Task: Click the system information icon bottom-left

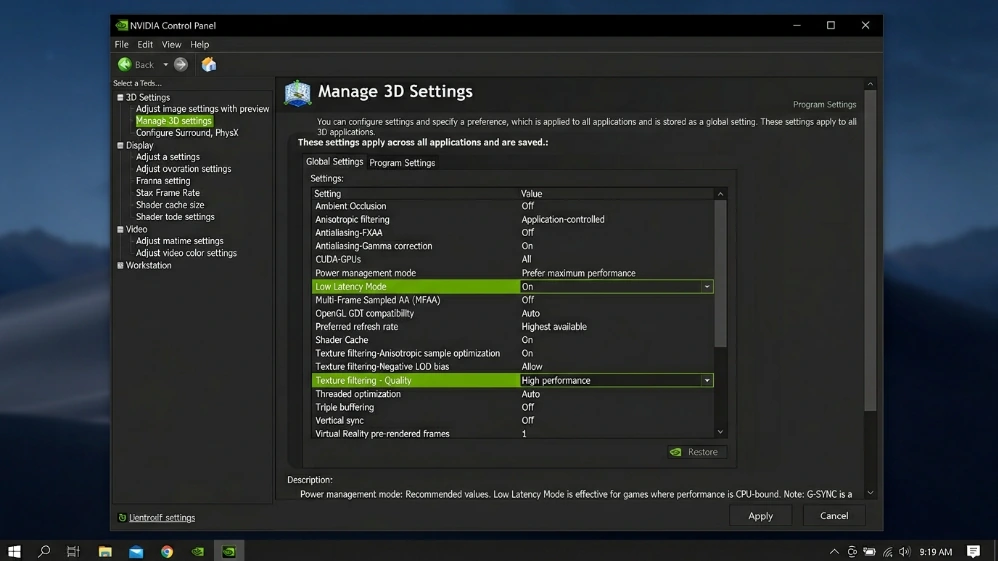Action: [x=122, y=518]
